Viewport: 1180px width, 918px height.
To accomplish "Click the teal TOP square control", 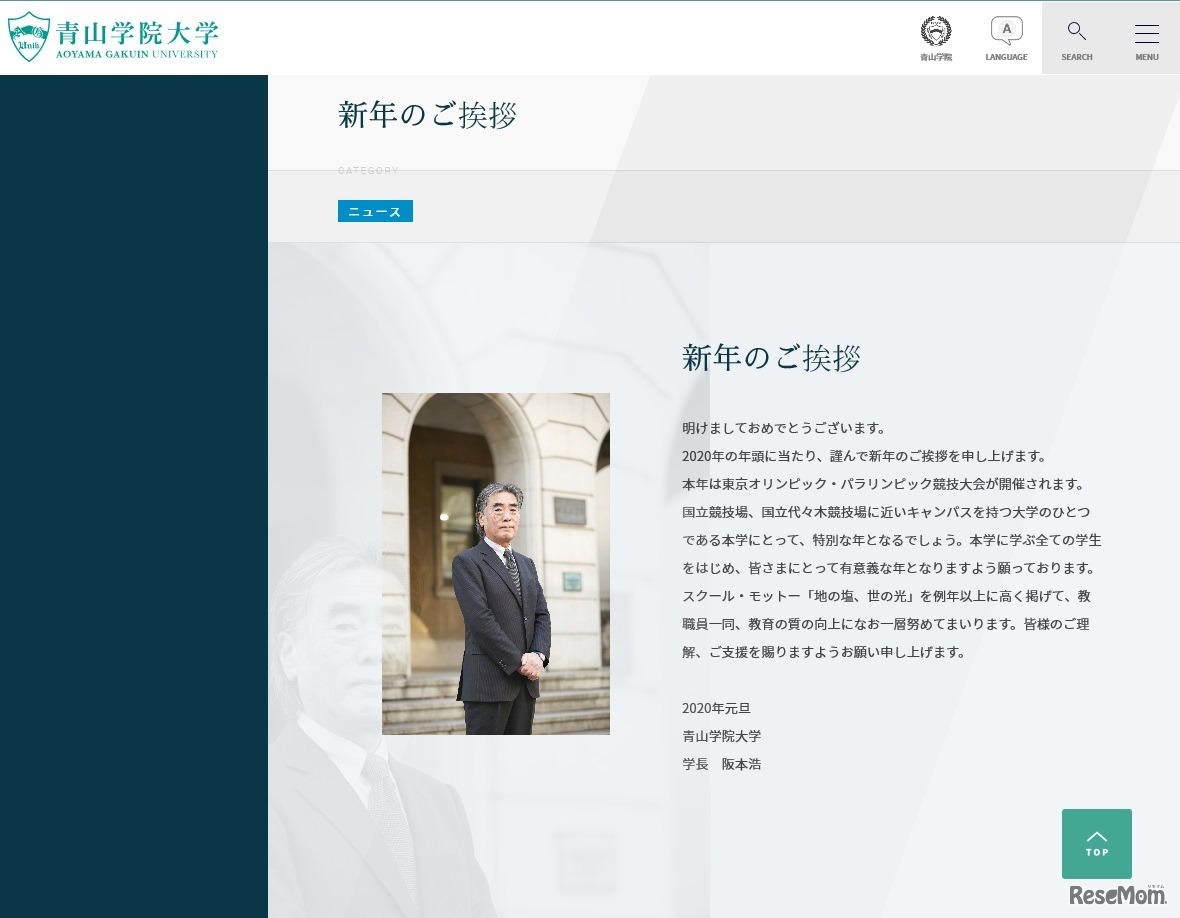I will tap(1096, 843).
